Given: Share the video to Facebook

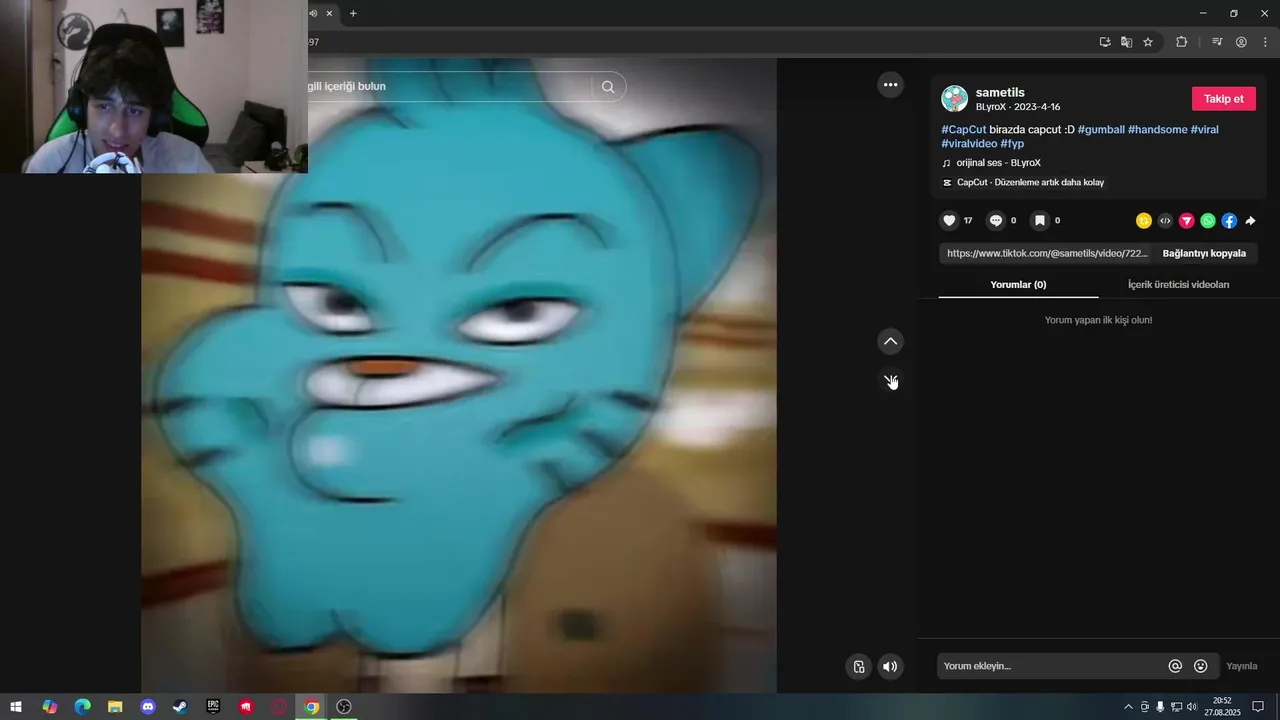Looking at the screenshot, I should [x=1229, y=221].
